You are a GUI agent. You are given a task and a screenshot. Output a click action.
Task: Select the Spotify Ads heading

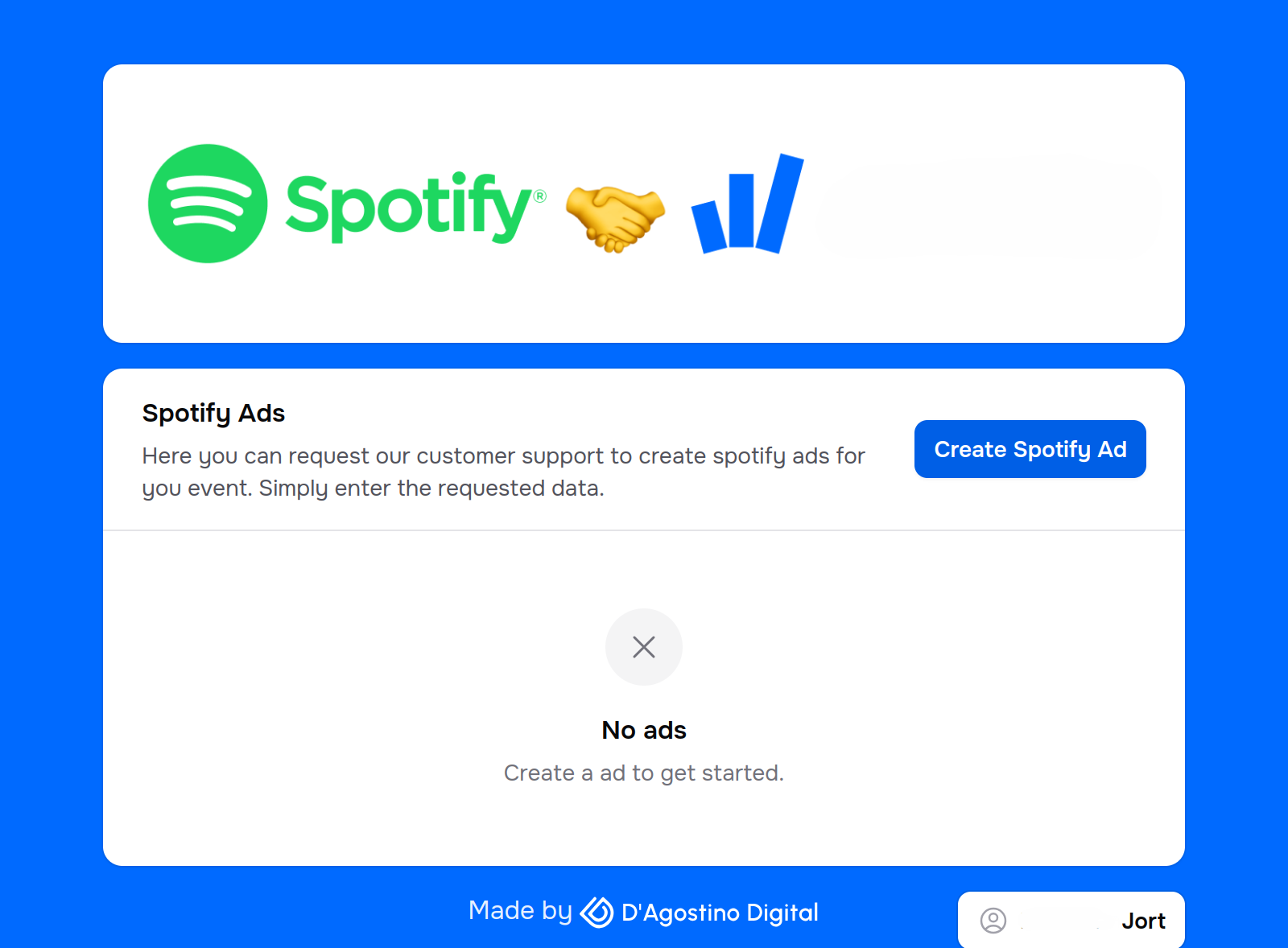[x=213, y=413]
